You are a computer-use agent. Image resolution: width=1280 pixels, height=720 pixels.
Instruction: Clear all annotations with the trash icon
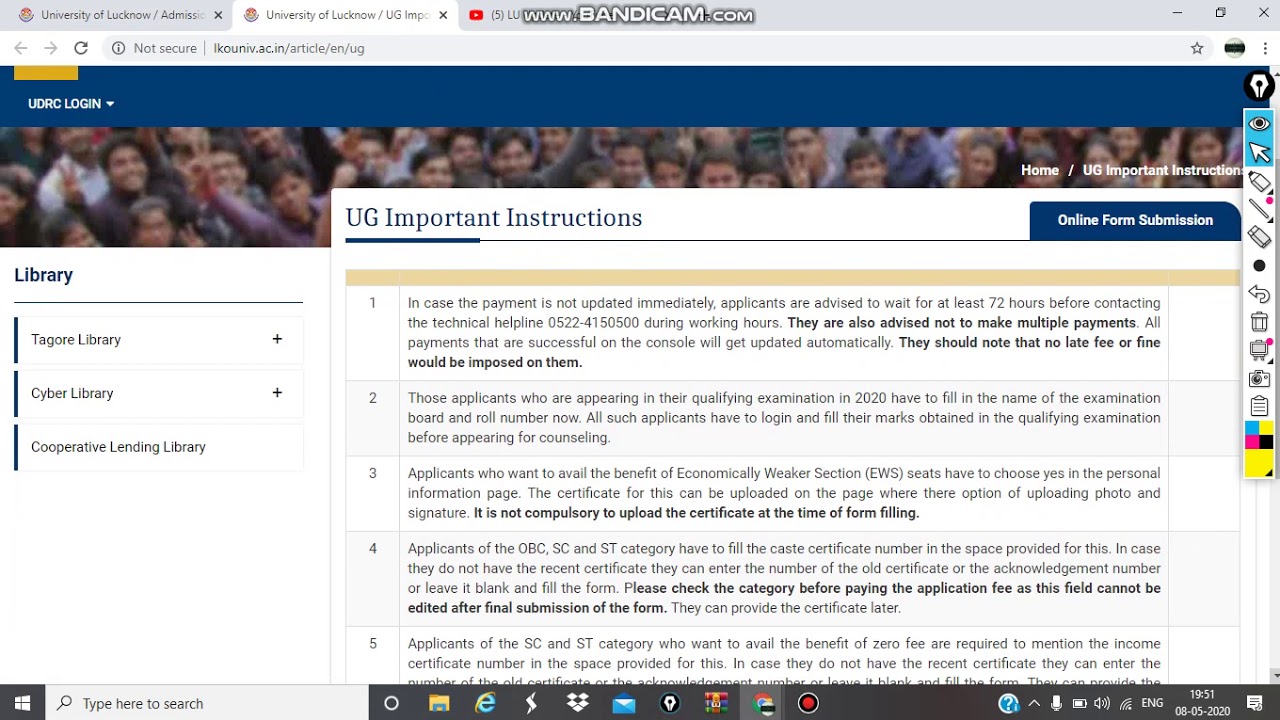point(1259,322)
